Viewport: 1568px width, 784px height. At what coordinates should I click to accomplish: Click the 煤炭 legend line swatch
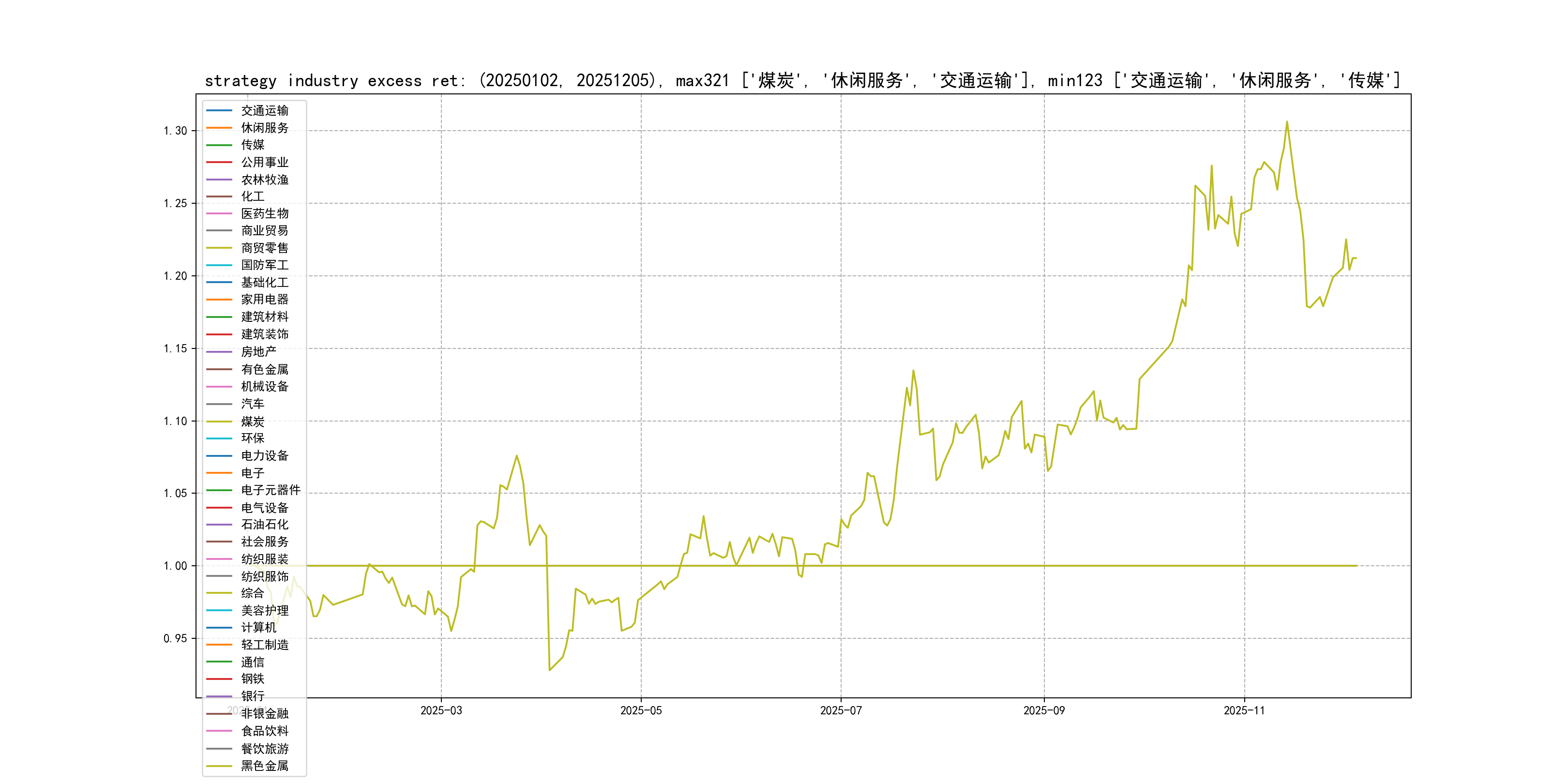click(219, 421)
